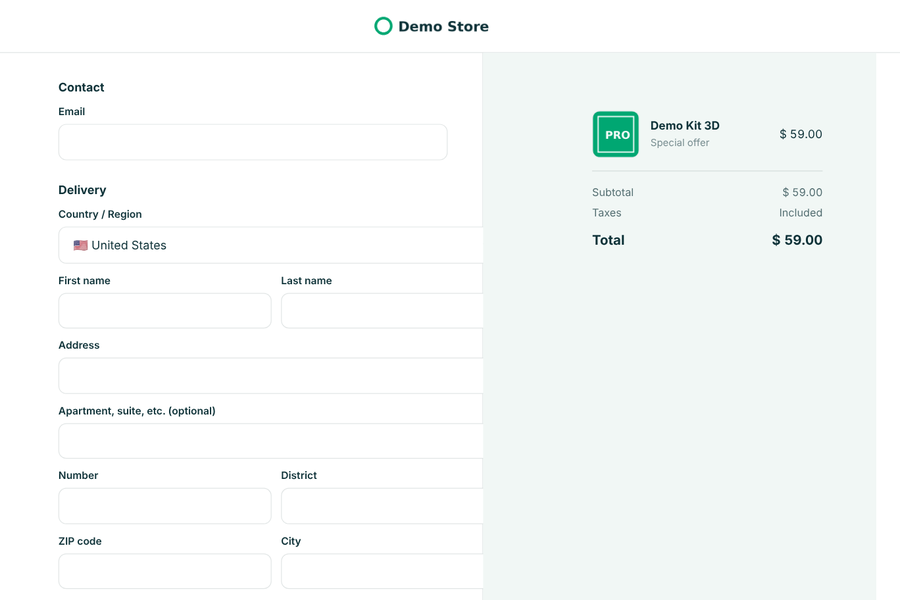
Task: Focus the Address input field
Action: [270, 376]
